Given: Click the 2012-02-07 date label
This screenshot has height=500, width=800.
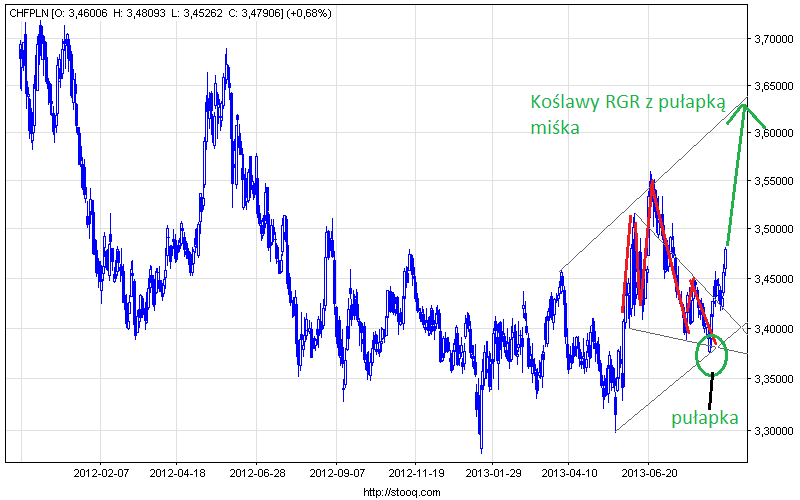Looking at the screenshot, I should point(101,473).
